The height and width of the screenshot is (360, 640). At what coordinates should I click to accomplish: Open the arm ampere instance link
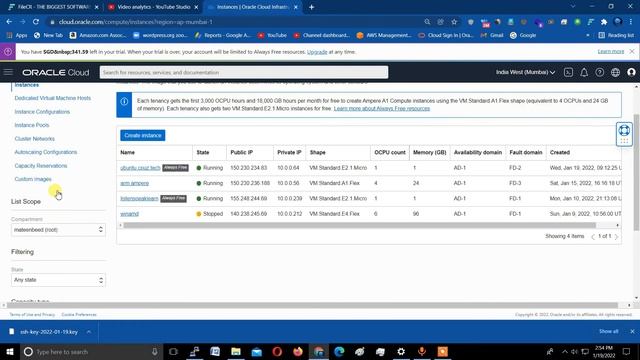(x=134, y=183)
